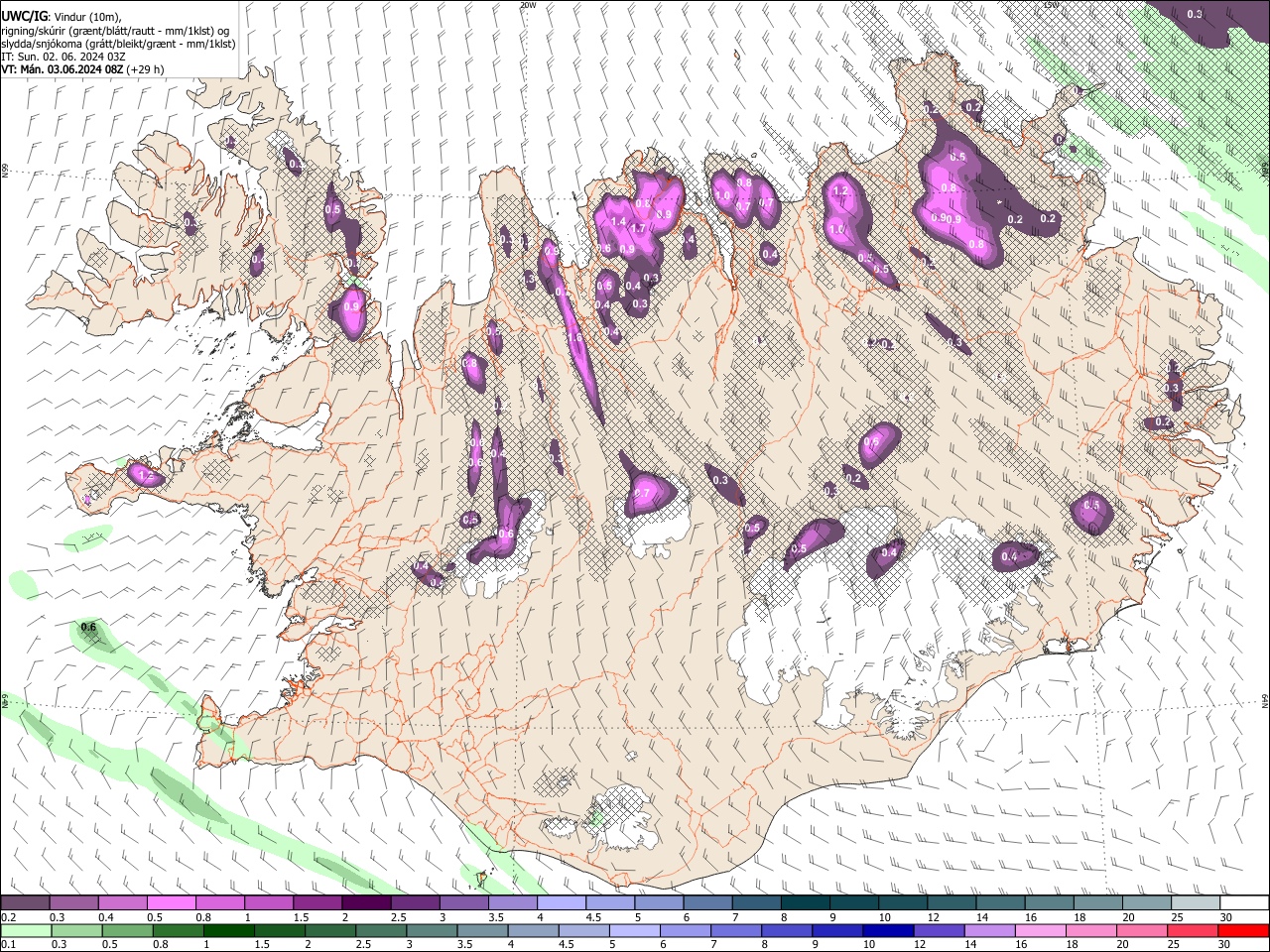Click the 'IT: Sun. 02. 06. 2024 03Z' line
The image size is (1270, 952).
(x=63, y=57)
